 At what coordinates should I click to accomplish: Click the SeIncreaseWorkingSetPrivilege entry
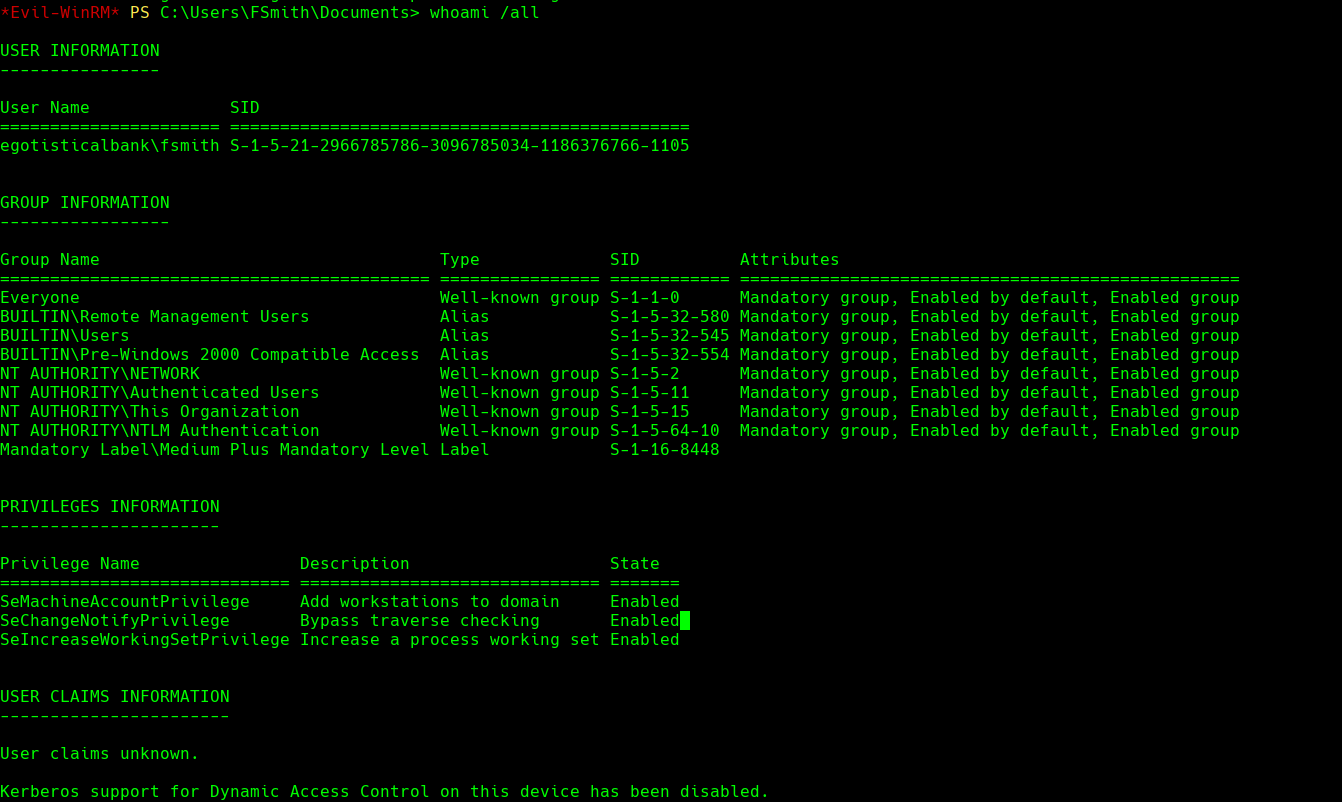pyautogui.click(x=145, y=639)
